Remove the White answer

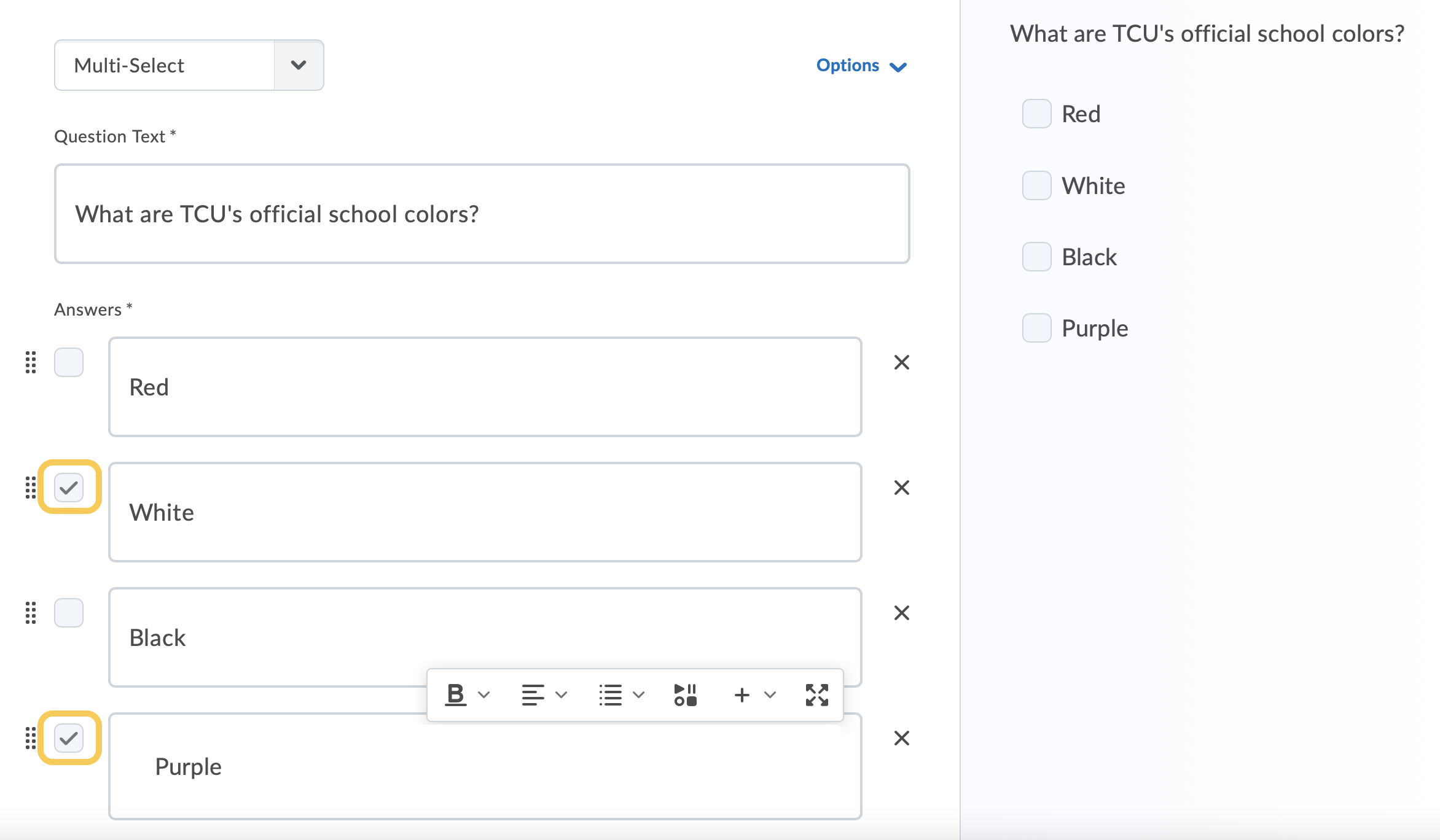(x=901, y=488)
